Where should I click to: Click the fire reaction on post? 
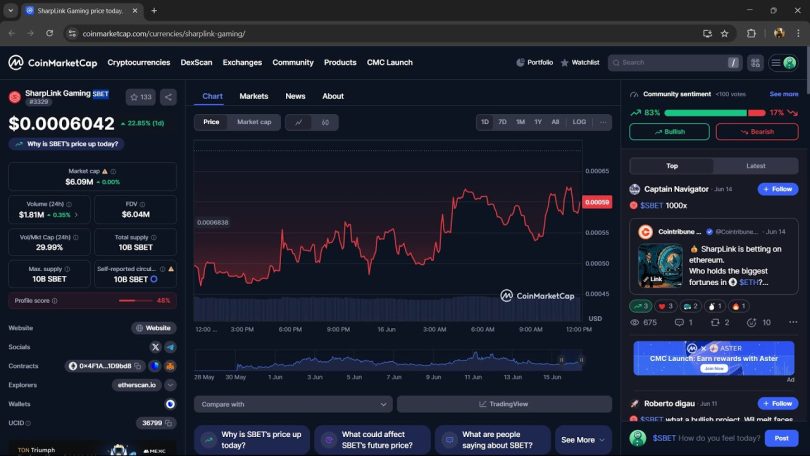738,306
